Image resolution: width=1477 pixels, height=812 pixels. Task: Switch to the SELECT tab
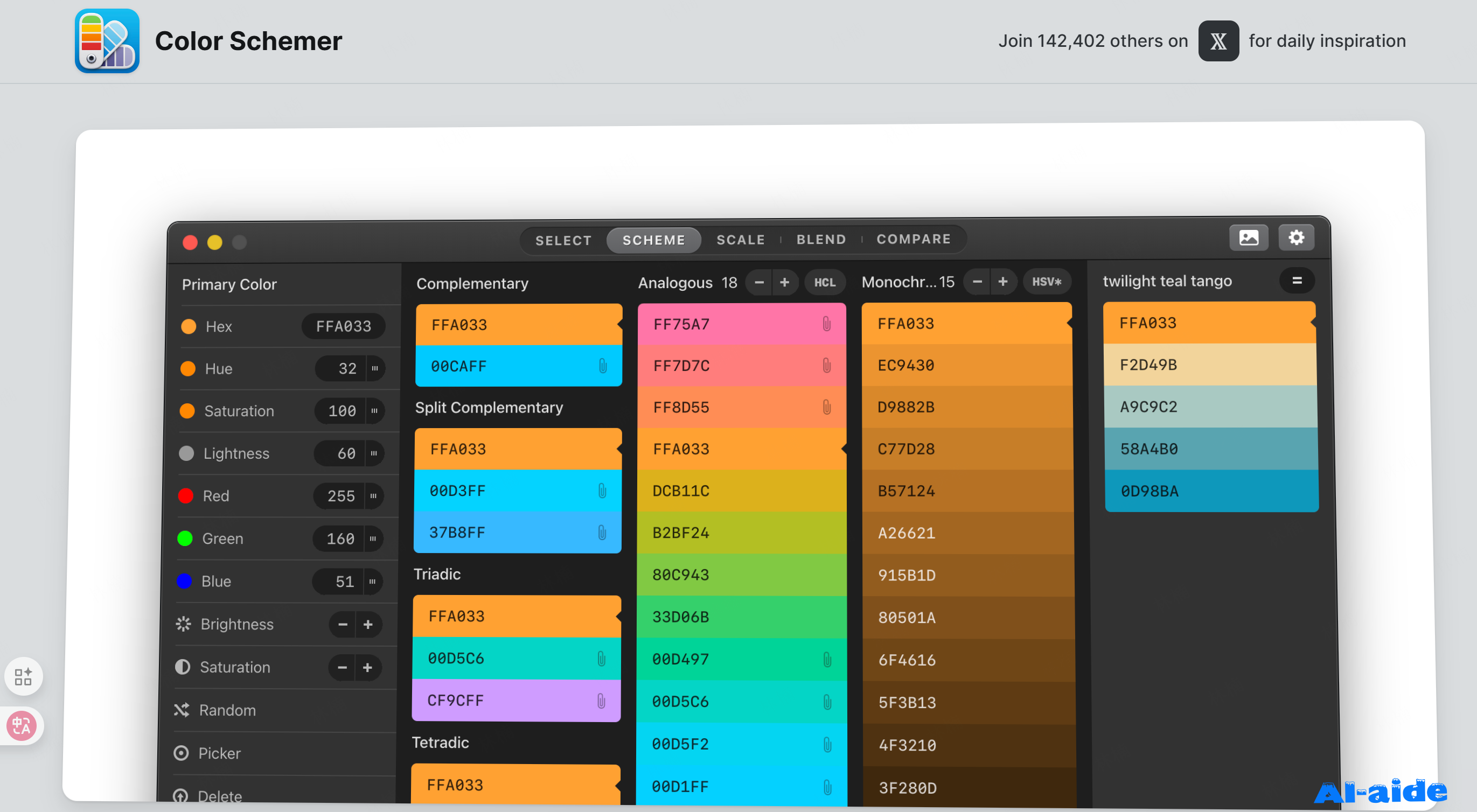pos(563,240)
